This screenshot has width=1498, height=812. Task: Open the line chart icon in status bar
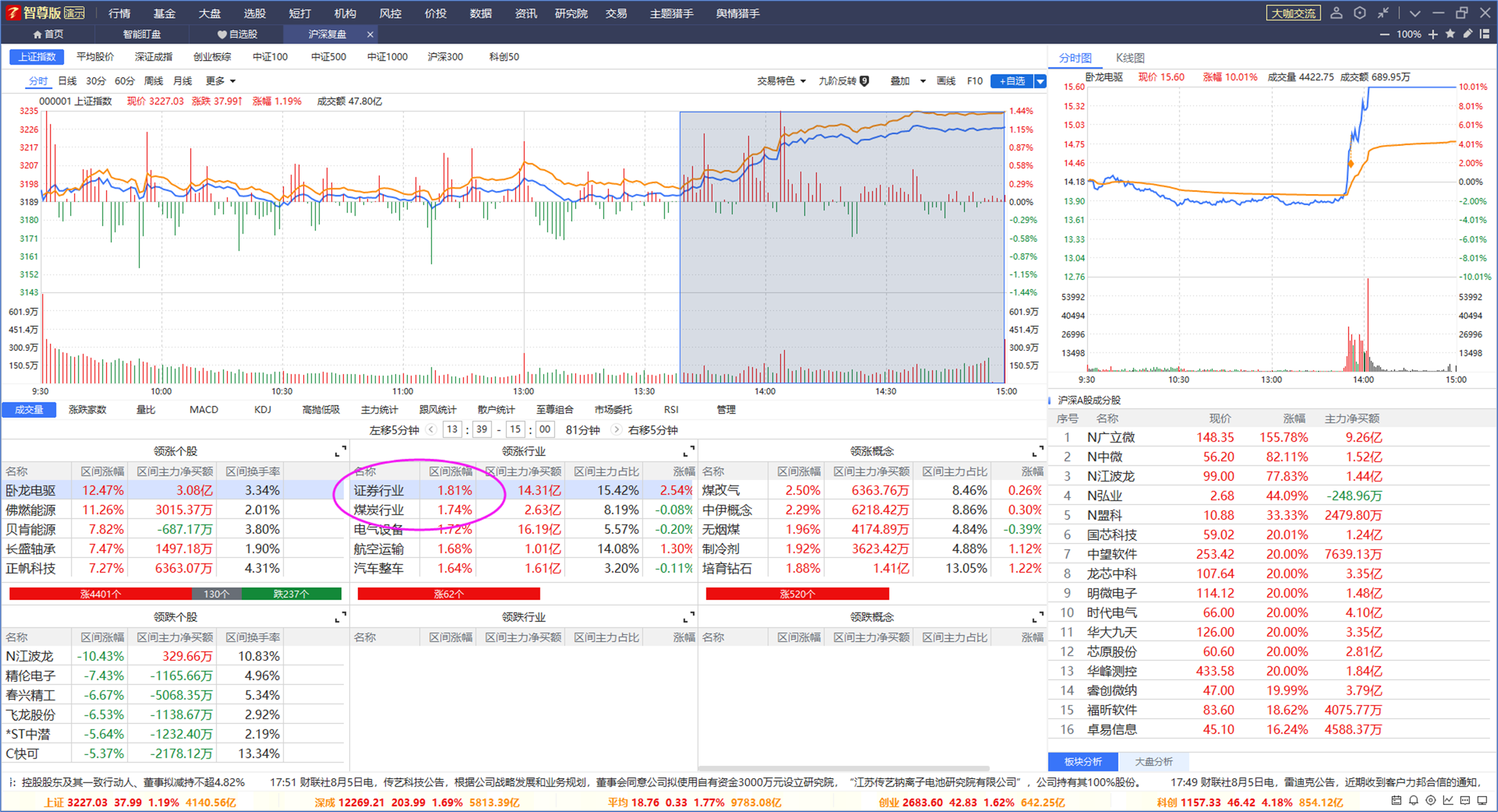point(1448,801)
